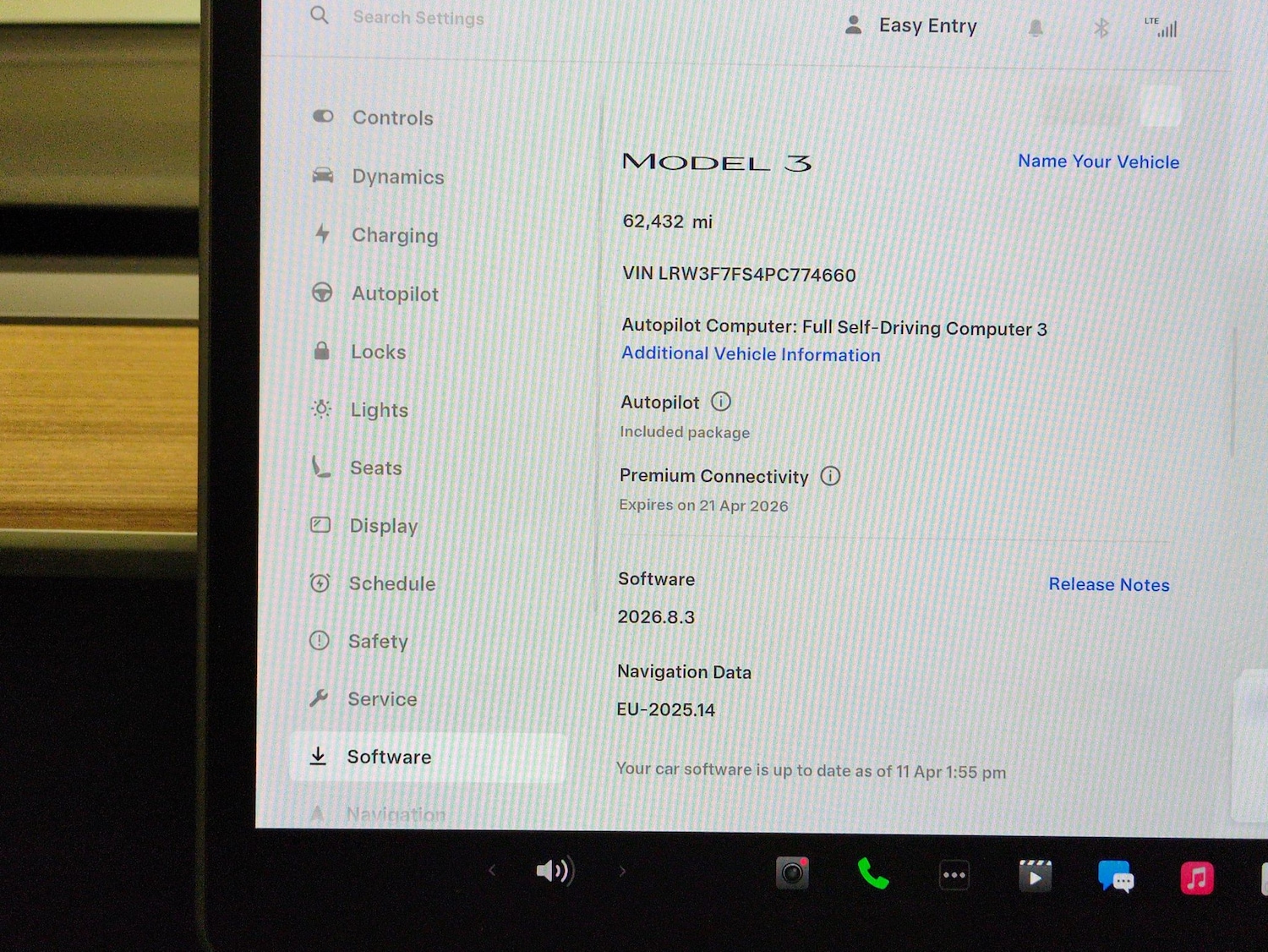
Task: Show Premium Connectivity info icon
Action: click(830, 476)
